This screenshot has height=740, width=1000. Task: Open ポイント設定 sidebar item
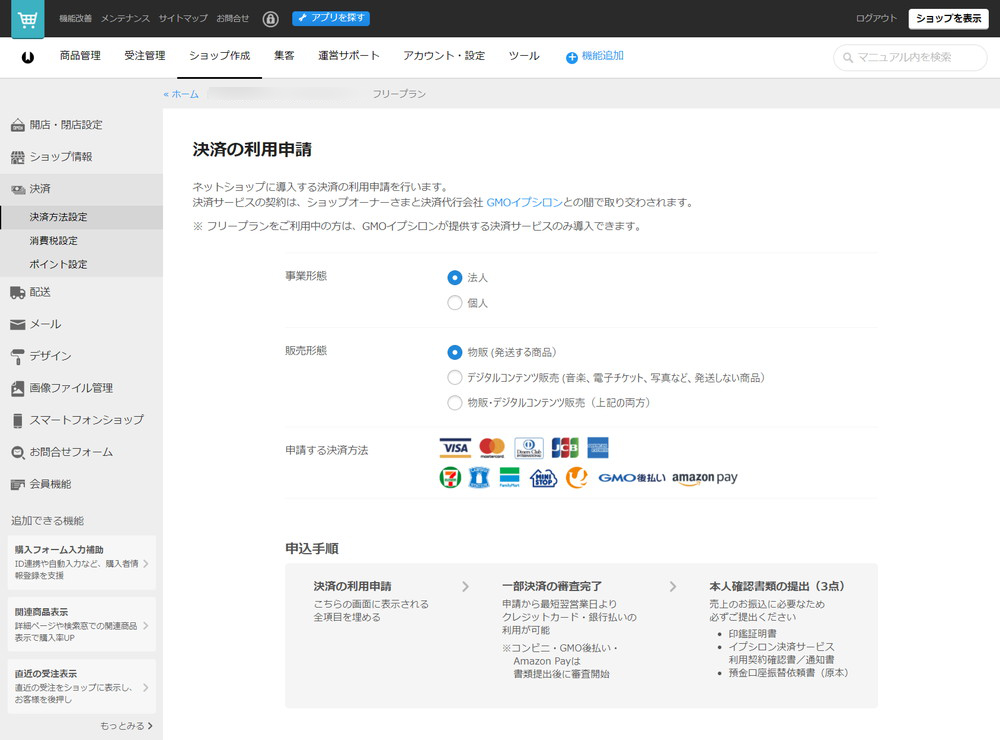tap(82, 264)
